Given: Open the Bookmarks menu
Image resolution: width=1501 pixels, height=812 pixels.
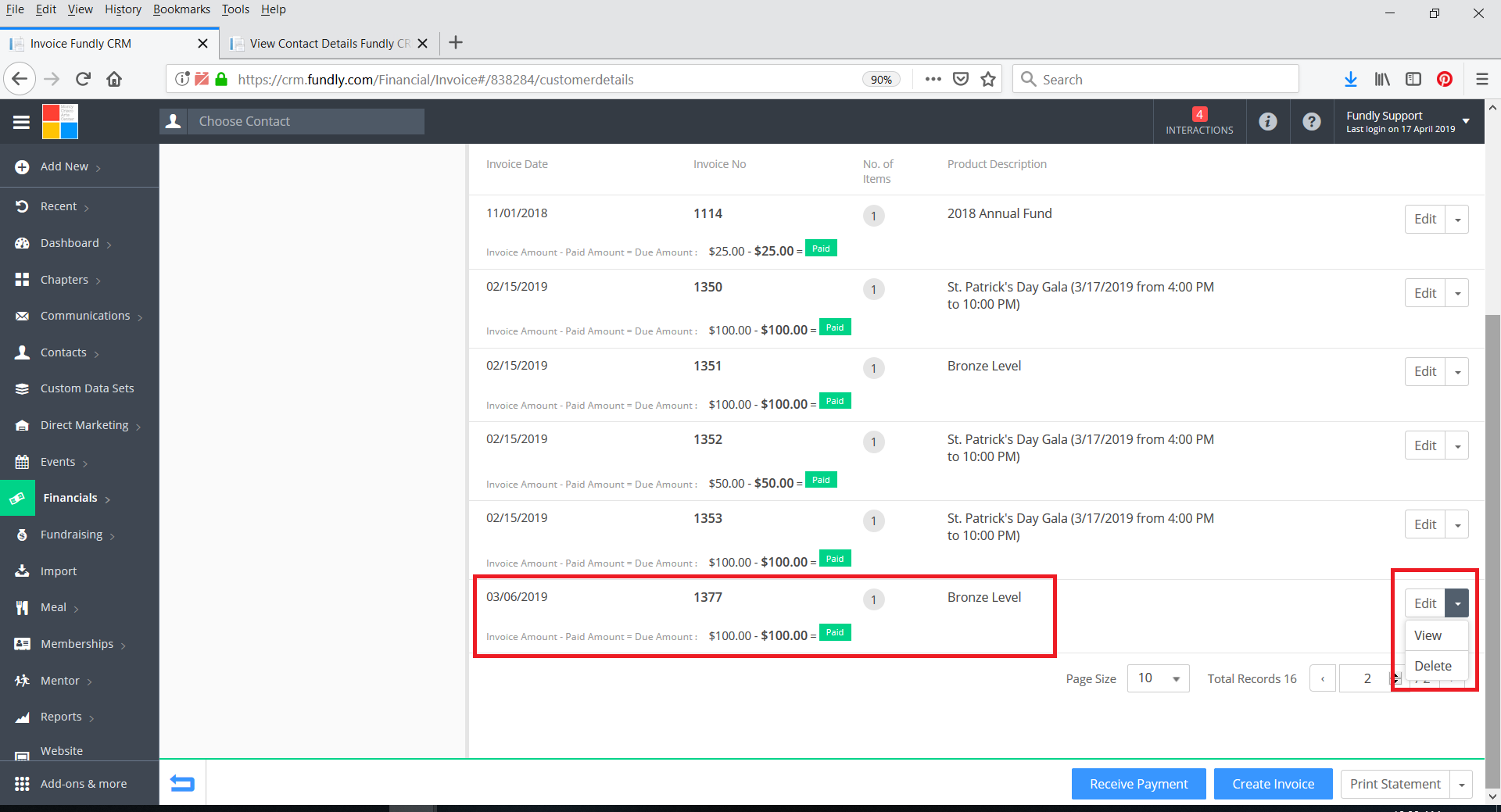Looking at the screenshot, I should coord(181,9).
